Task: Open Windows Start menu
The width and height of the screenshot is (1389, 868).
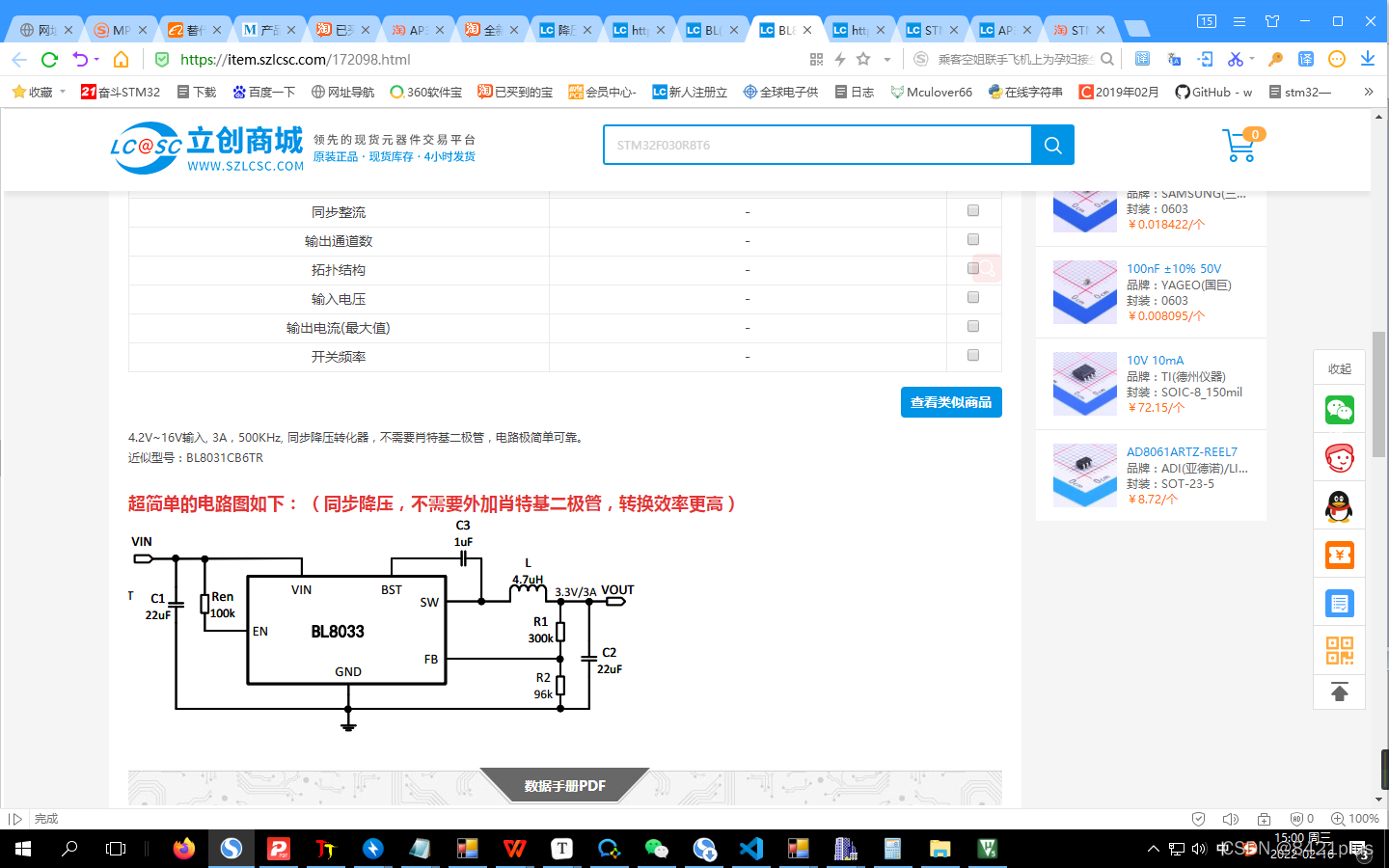Action: click(23, 849)
